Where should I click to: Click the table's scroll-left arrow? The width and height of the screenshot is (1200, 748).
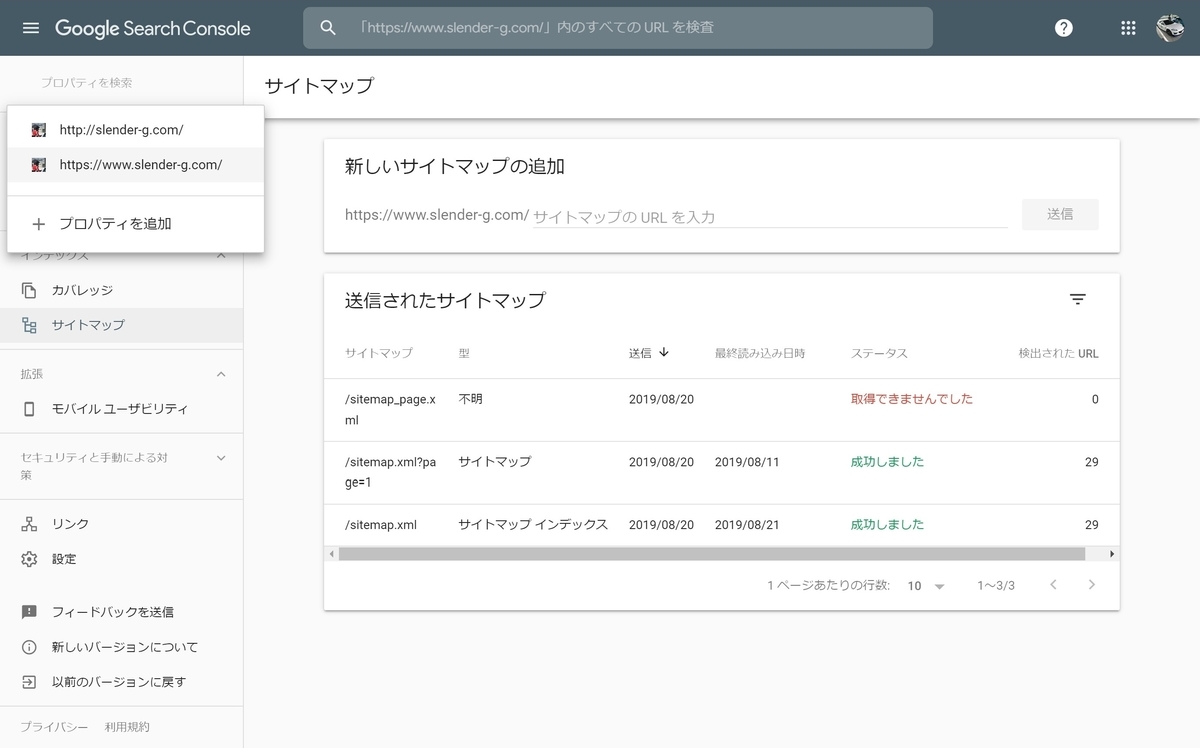coord(331,554)
